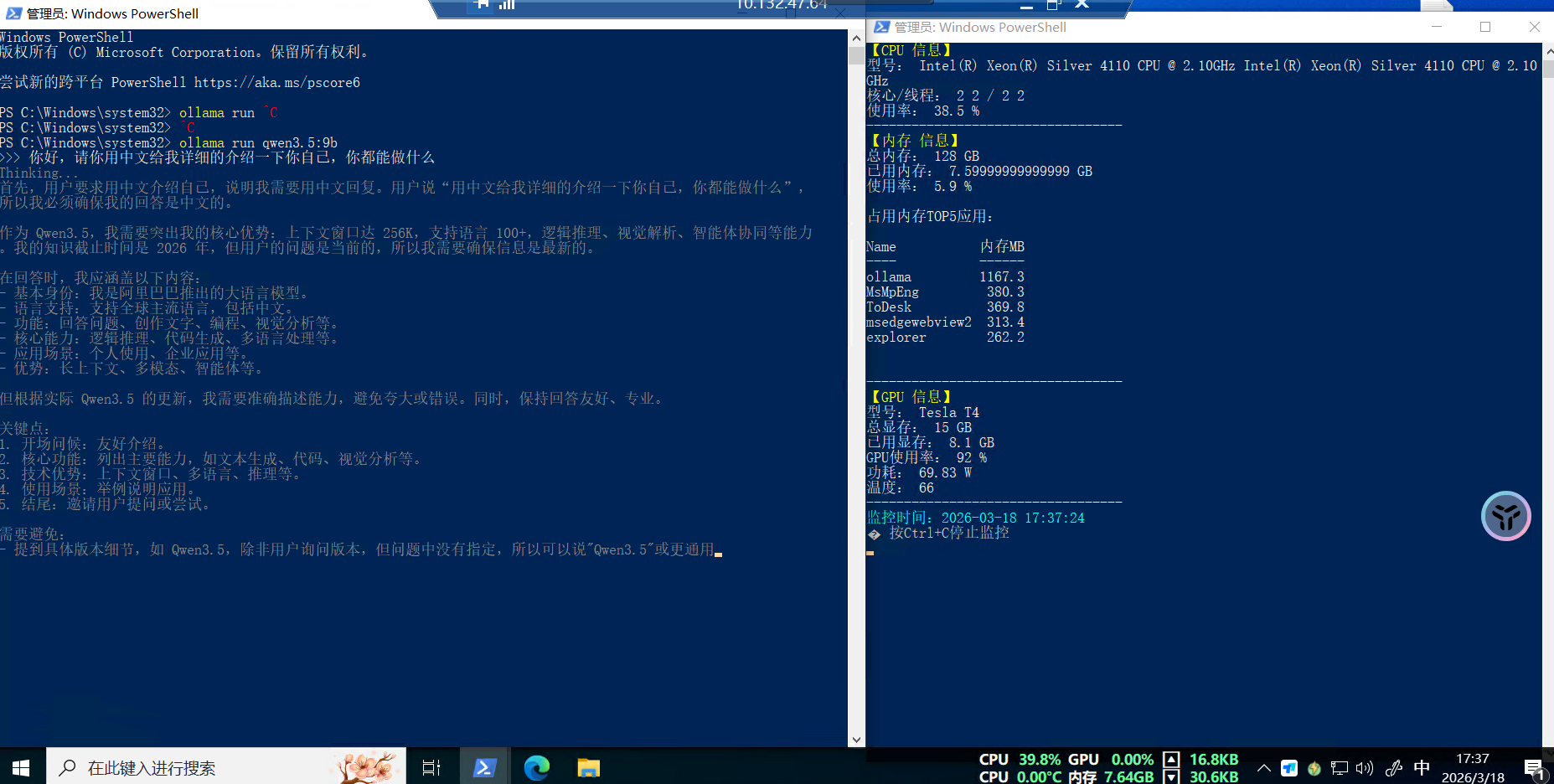
Task: Open the network status tray icon
Action: (x=1339, y=768)
